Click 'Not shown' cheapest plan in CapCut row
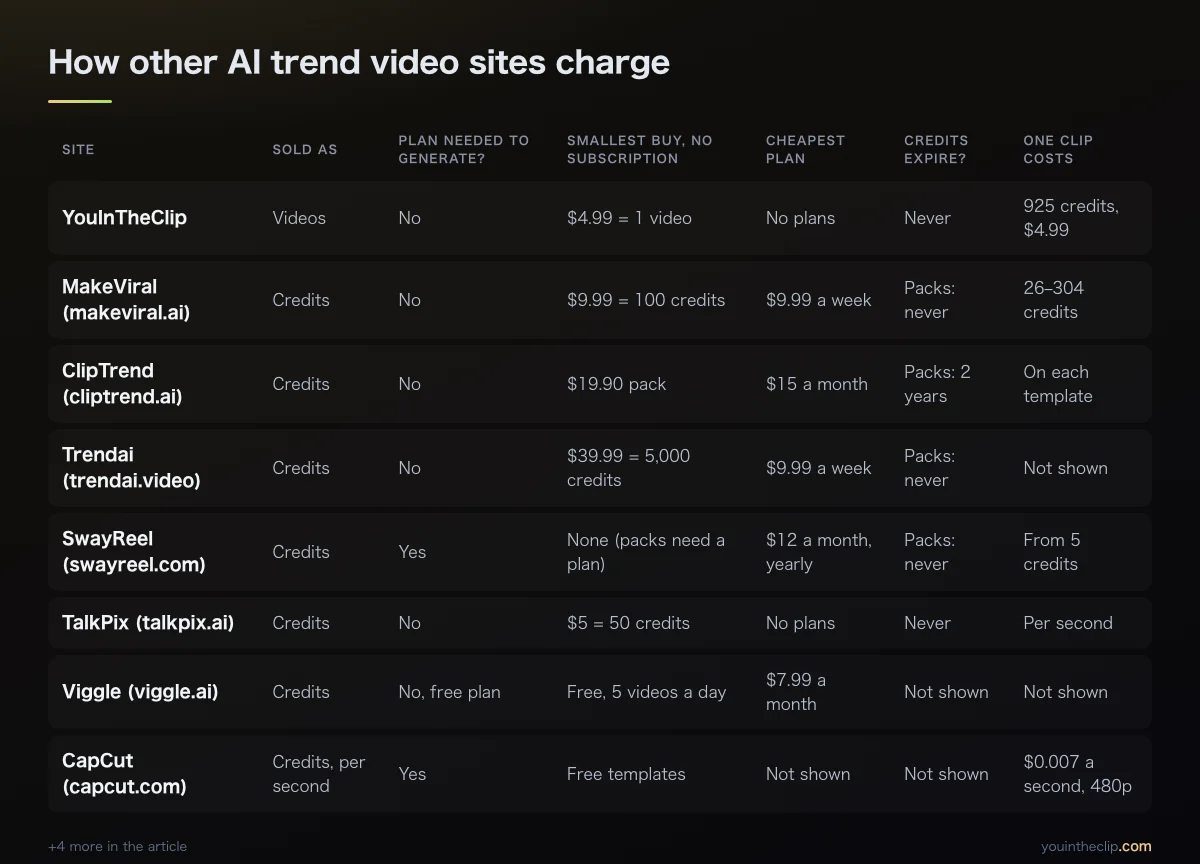The height and width of the screenshot is (864, 1200). [808, 773]
